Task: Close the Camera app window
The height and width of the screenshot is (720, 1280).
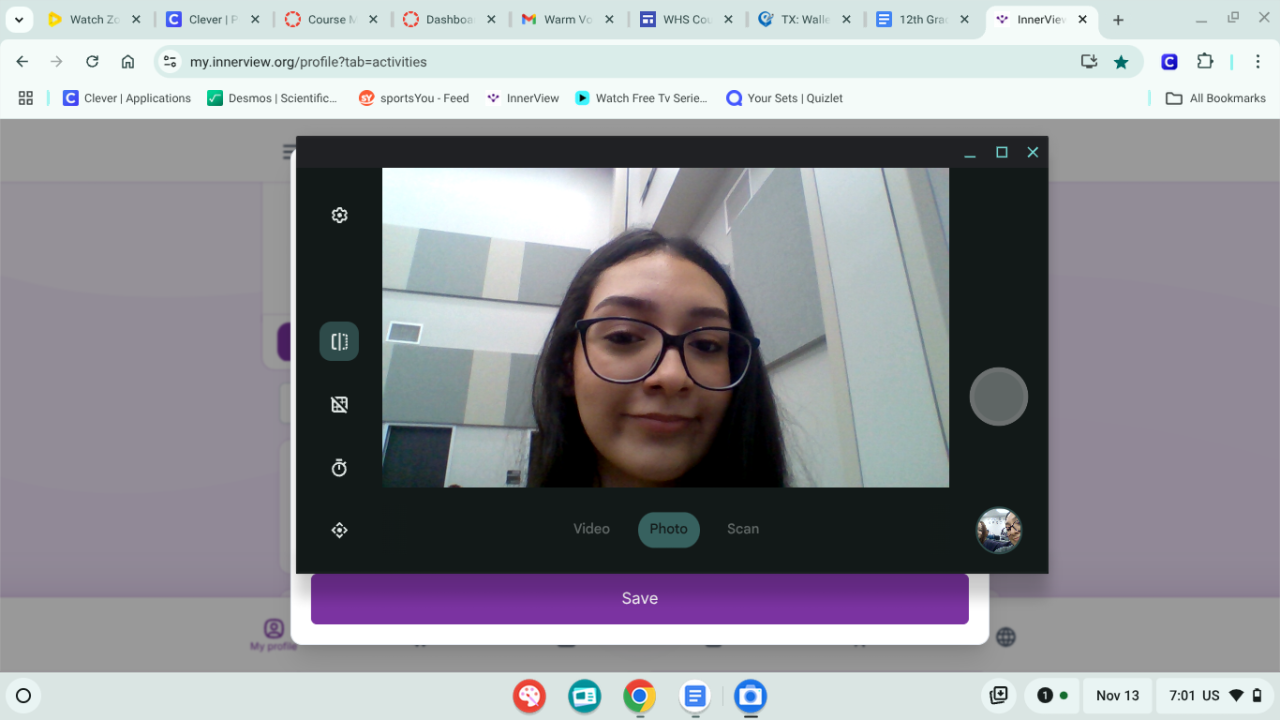Action: pyautogui.click(x=1033, y=152)
